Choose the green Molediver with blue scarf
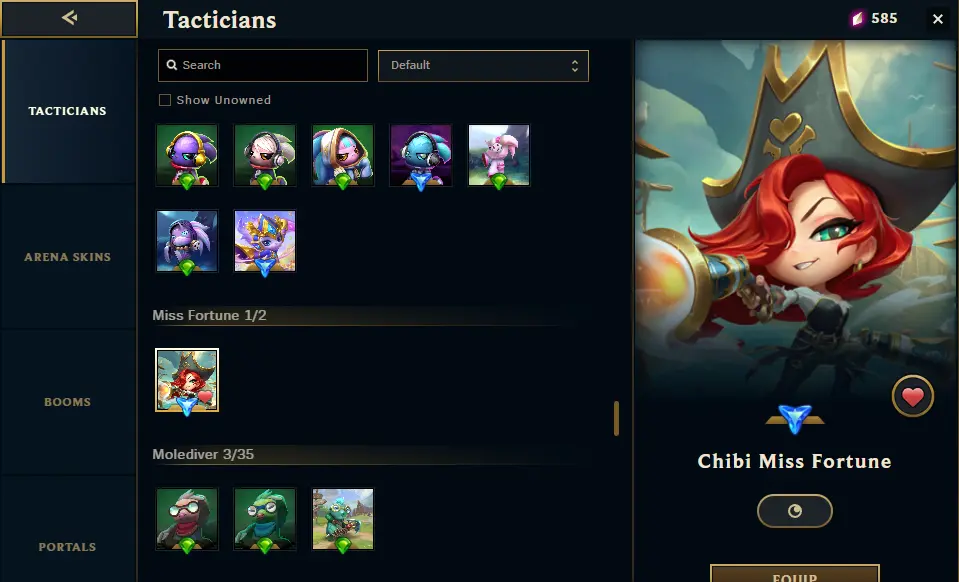The width and height of the screenshot is (959, 582). 265,519
